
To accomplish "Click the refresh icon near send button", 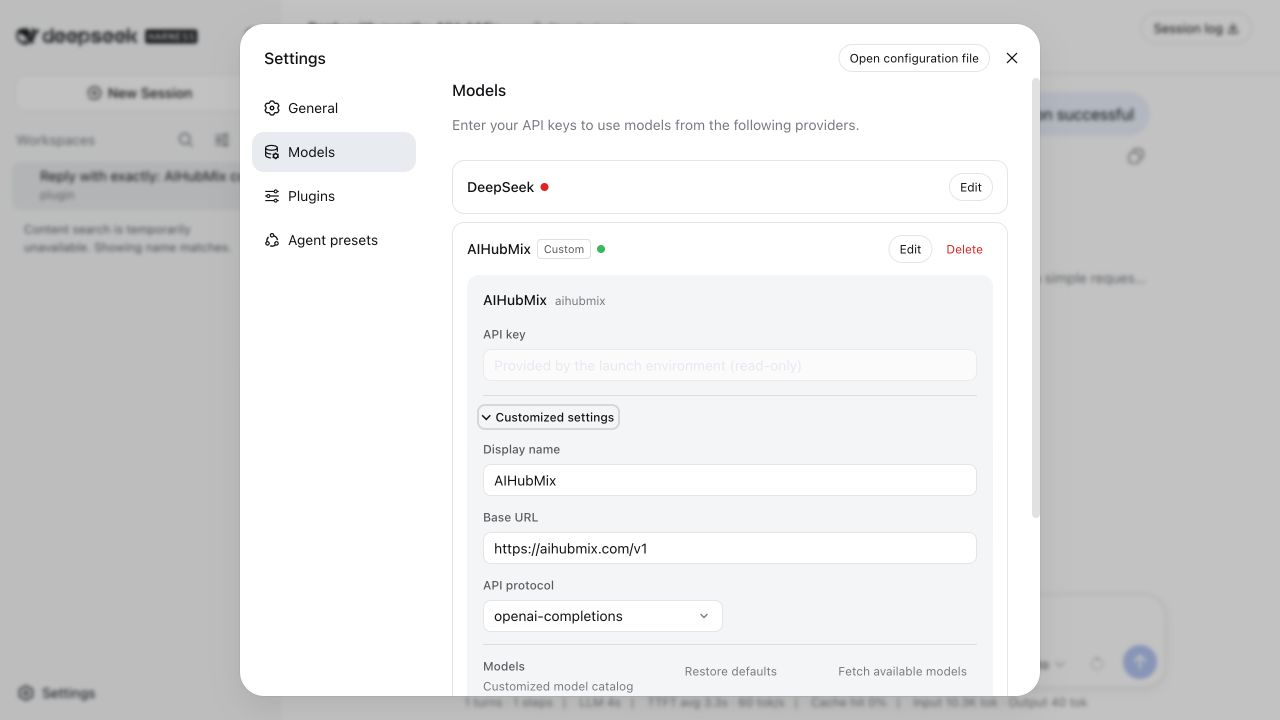I will [x=1097, y=663].
